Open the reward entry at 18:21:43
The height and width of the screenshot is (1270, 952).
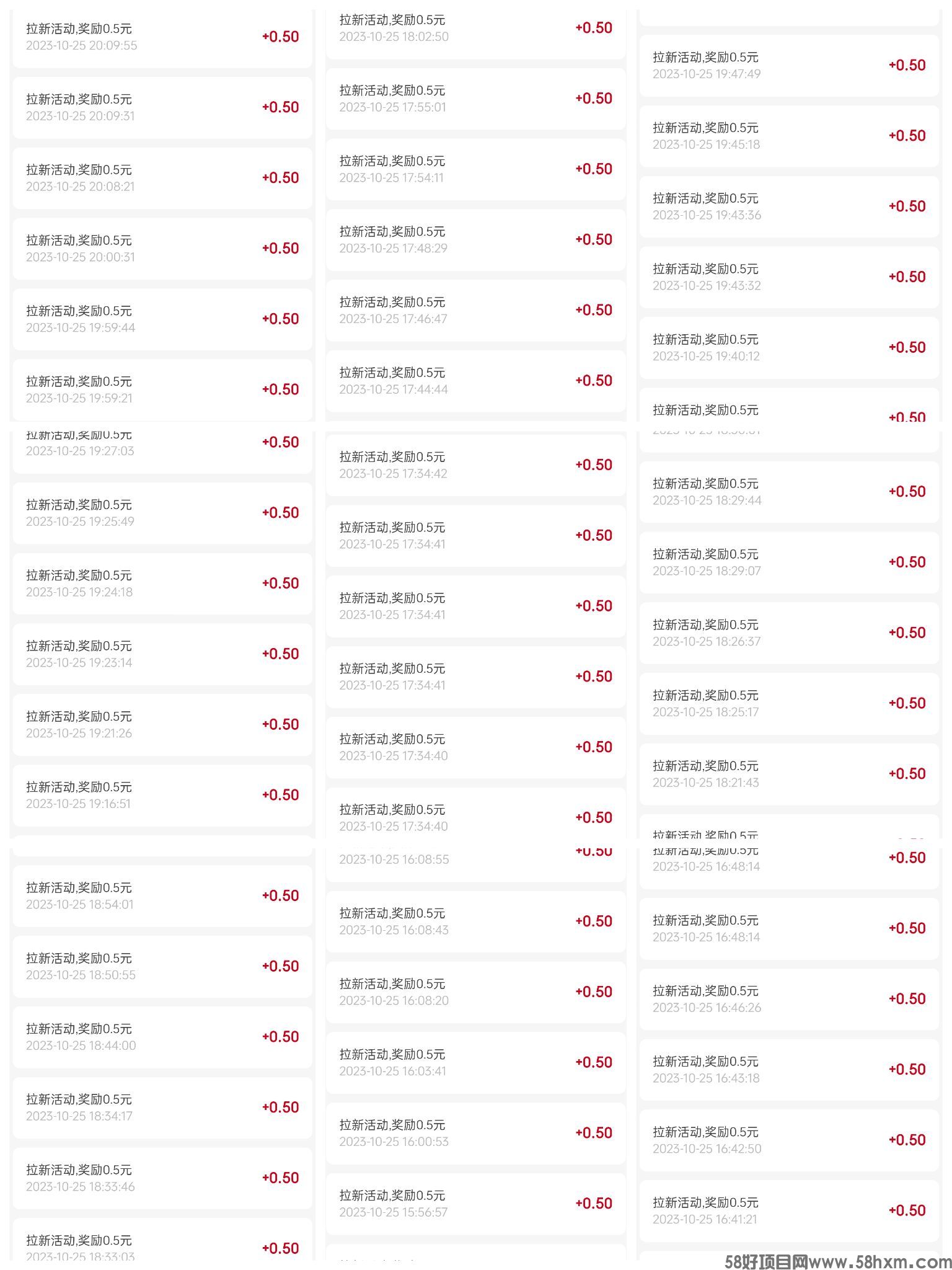tap(789, 775)
